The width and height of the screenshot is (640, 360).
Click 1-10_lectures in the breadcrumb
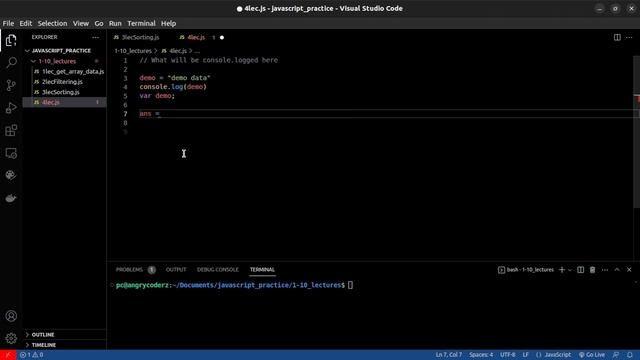[x=133, y=51]
